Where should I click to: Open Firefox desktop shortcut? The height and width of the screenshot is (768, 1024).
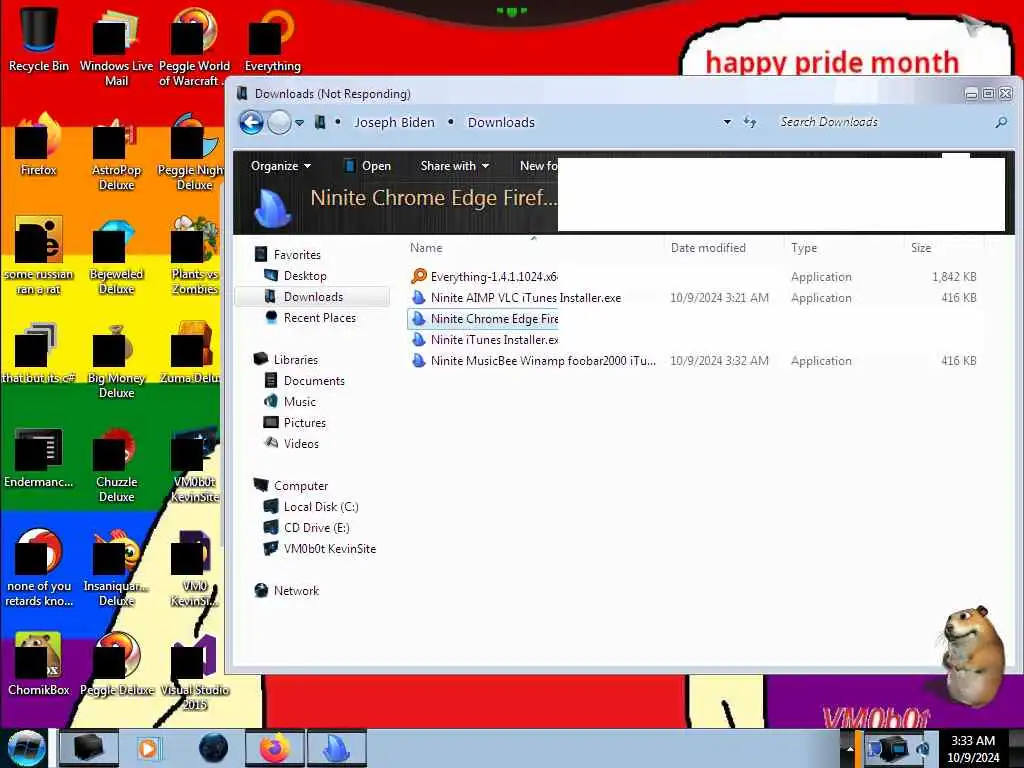point(39,145)
